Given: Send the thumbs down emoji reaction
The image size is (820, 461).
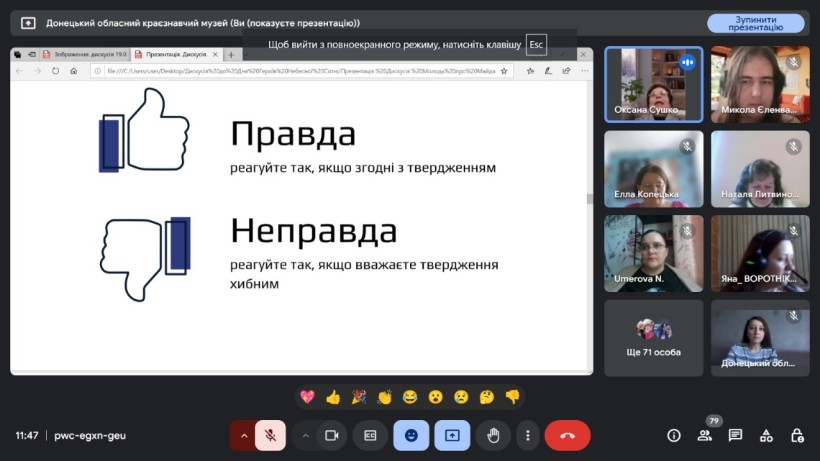Looking at the screenshot, I should pyautogui.click(x=512, y=397).
